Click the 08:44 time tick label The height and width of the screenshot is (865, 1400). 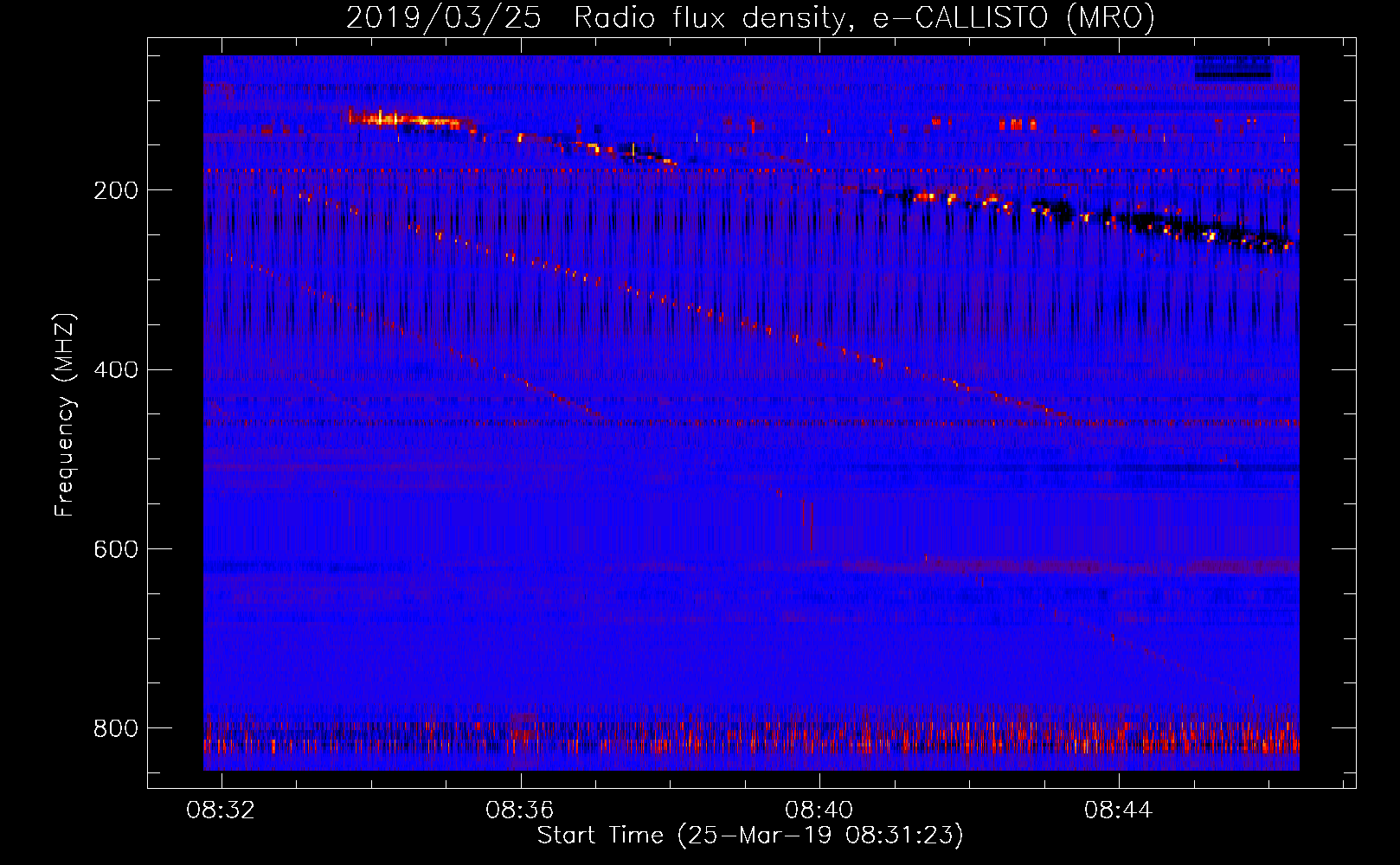point(1118,811)
